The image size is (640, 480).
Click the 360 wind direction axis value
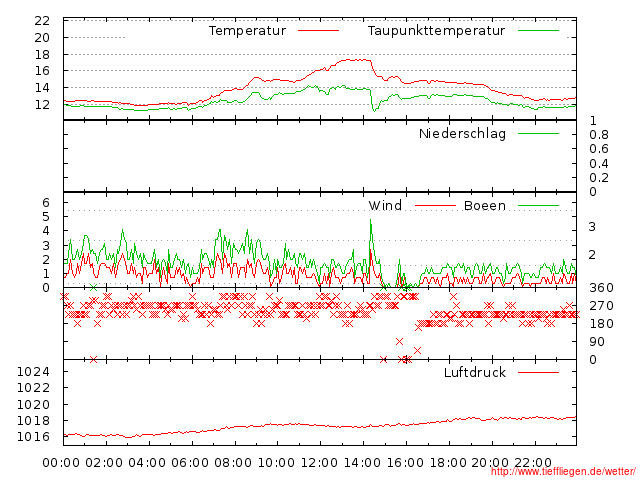click(601, 288)
